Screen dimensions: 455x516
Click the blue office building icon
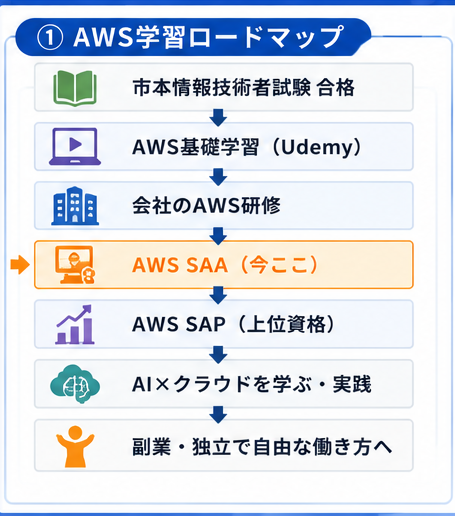coord(75,206)
